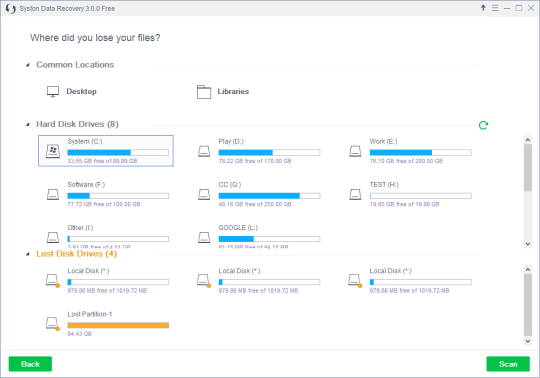Click the upgrade arrow icon in title bar
The width and height of the screenshot is (540, 378).
483,8
